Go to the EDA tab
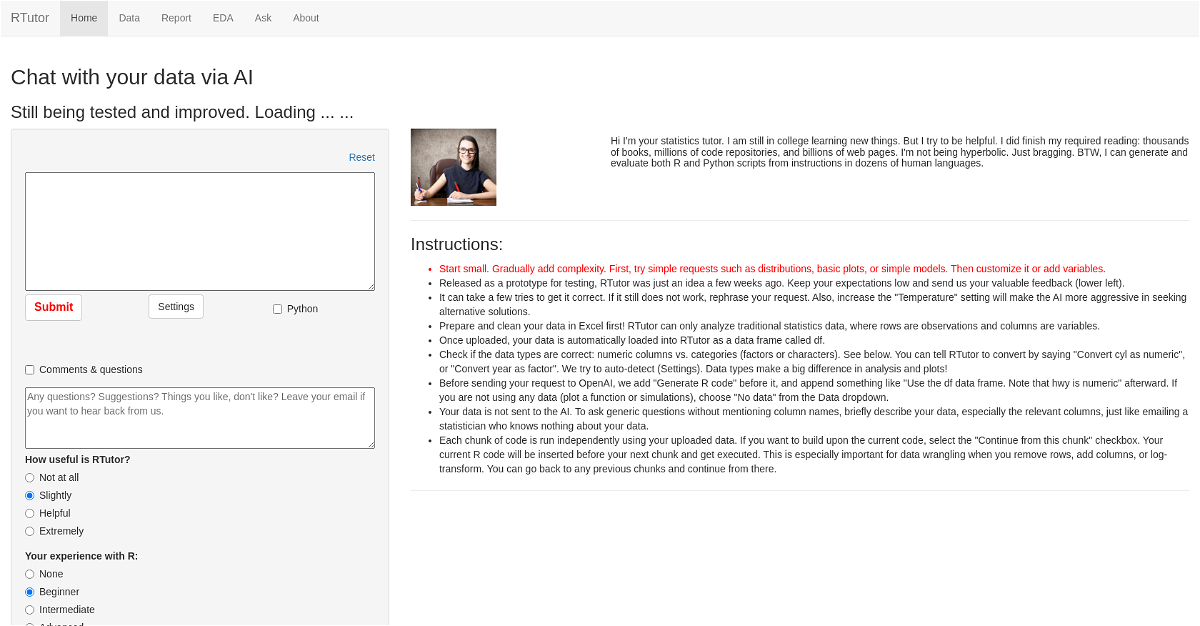Screen dimensions: 1200x626 pos(223,18)
